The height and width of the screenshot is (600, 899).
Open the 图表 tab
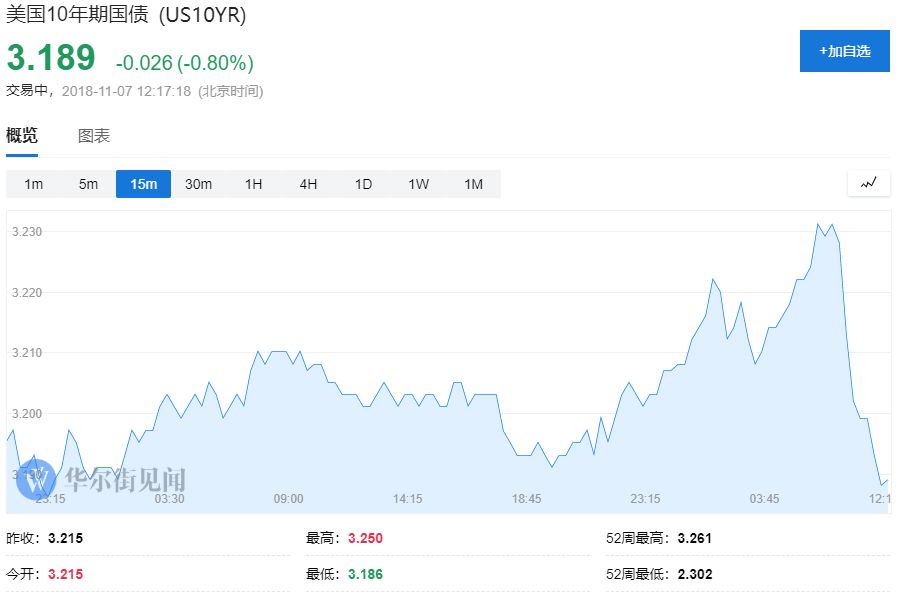[94, 136]
